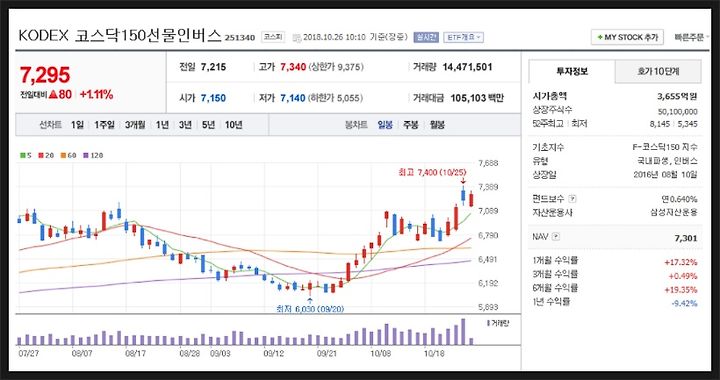Click the 거래량 value 14,471,501
Image resolution: width=720 pixels, height=380 pixels.
pyautogui.click(x=467, y=67)
